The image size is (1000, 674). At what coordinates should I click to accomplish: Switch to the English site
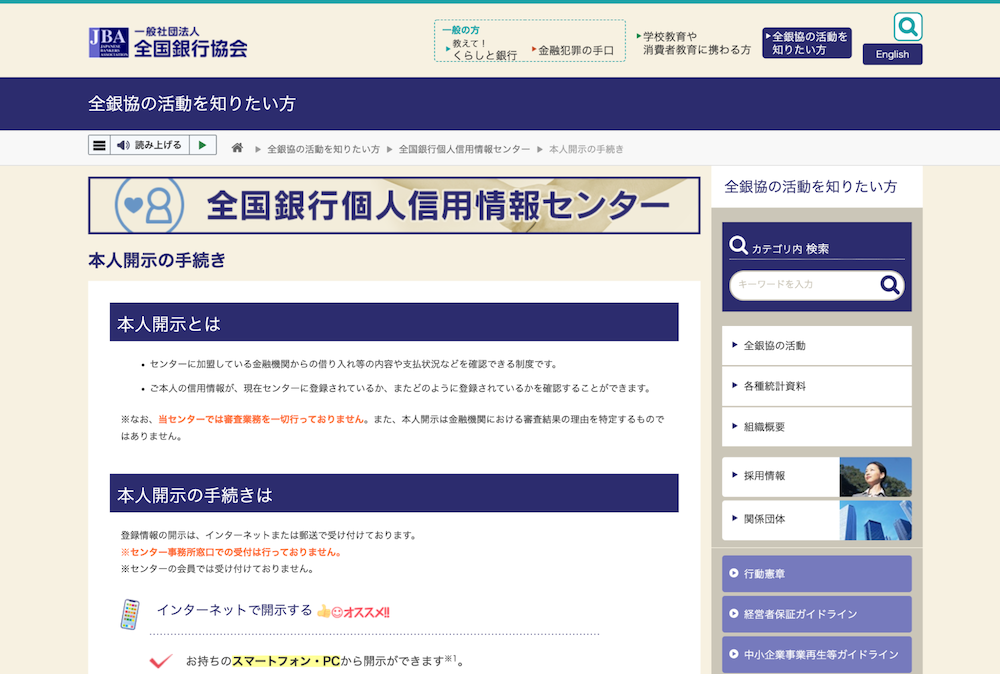click(892, 54)
